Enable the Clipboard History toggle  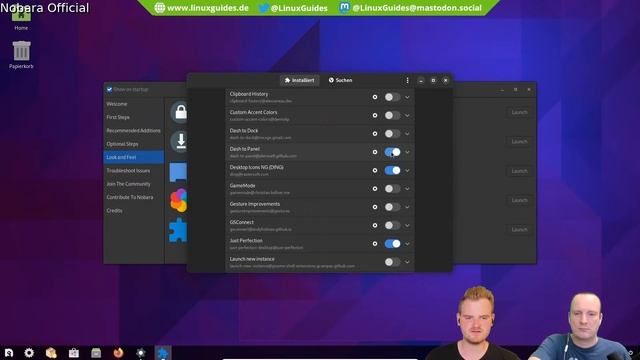pyautogui.click(x=392, y=97)
